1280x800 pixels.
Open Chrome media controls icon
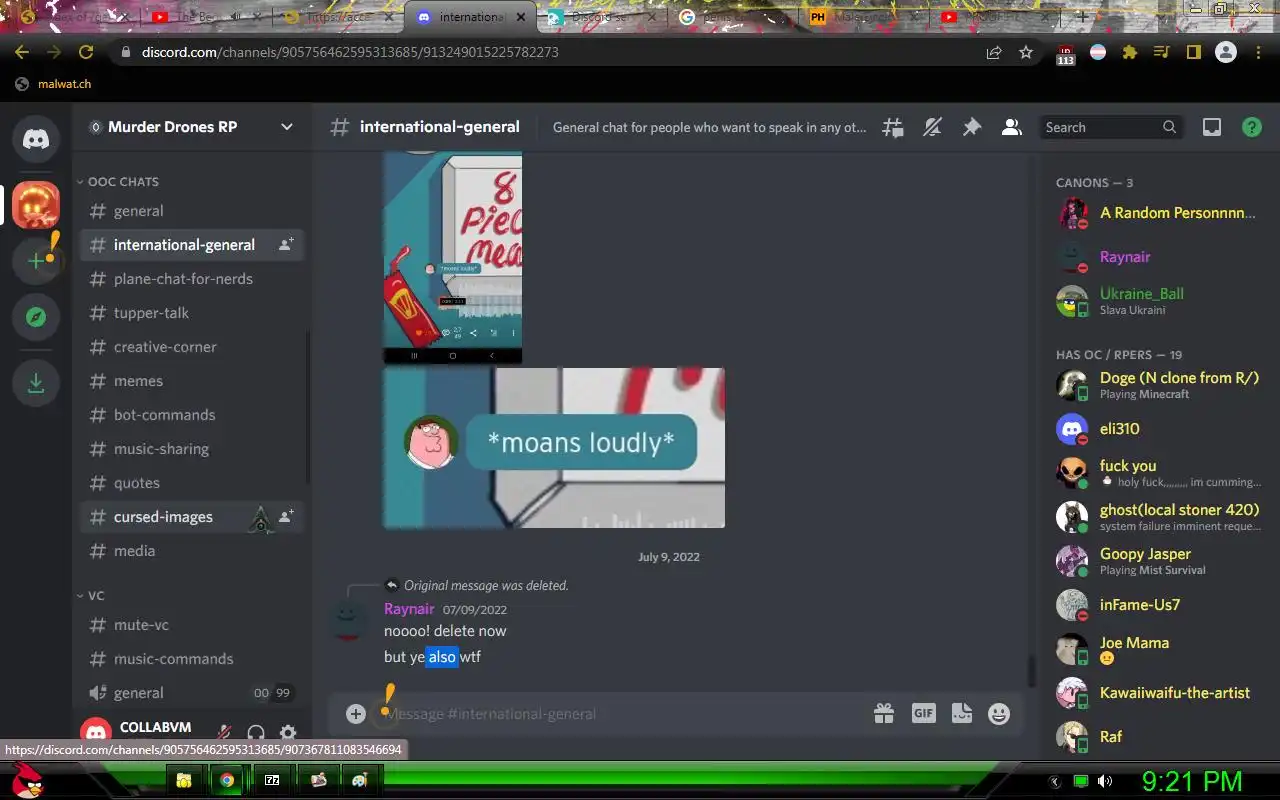pos(1161,52)
